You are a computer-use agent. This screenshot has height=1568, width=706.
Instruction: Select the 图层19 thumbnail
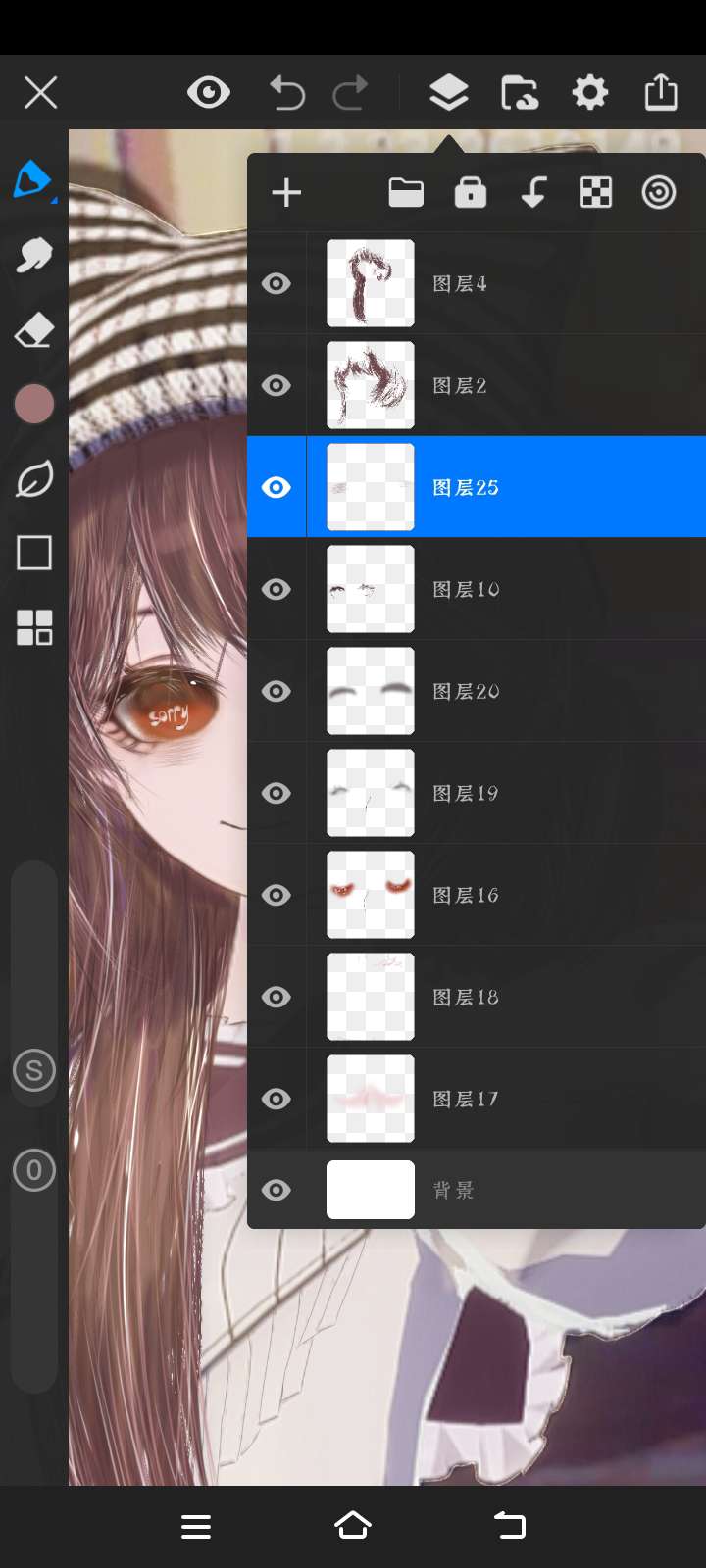click(371, 793)
